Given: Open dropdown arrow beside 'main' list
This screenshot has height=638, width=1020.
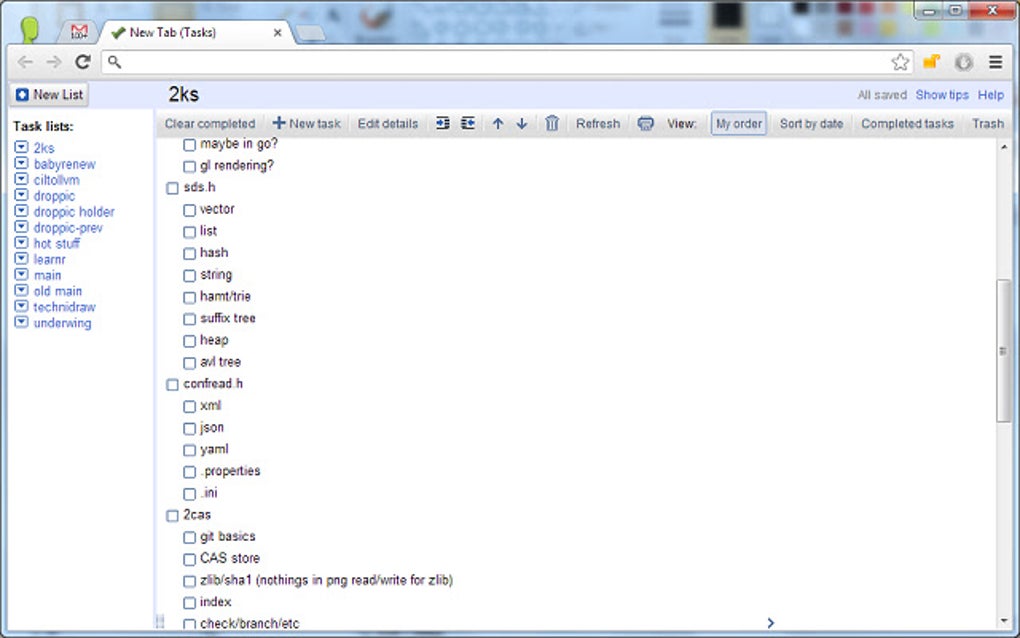Looking at the screenshot, I should coord(21,274).
